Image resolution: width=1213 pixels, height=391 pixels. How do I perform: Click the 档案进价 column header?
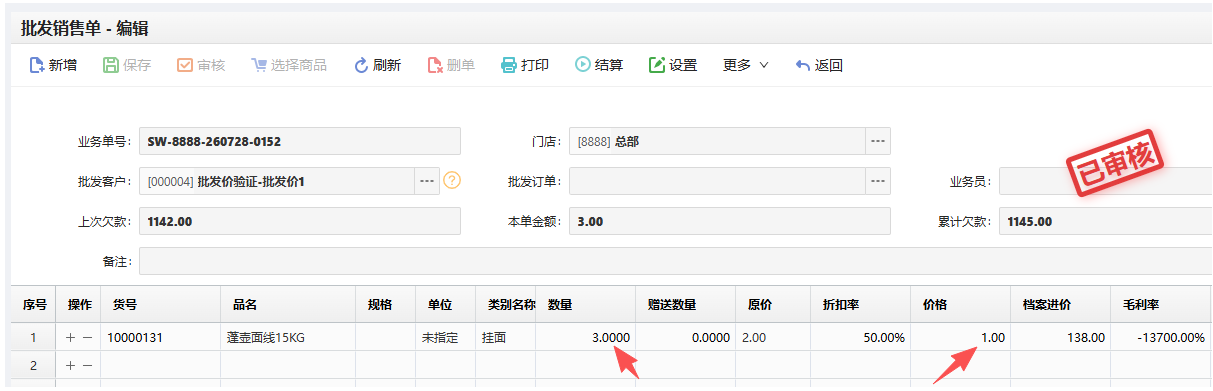point(1060,304)
